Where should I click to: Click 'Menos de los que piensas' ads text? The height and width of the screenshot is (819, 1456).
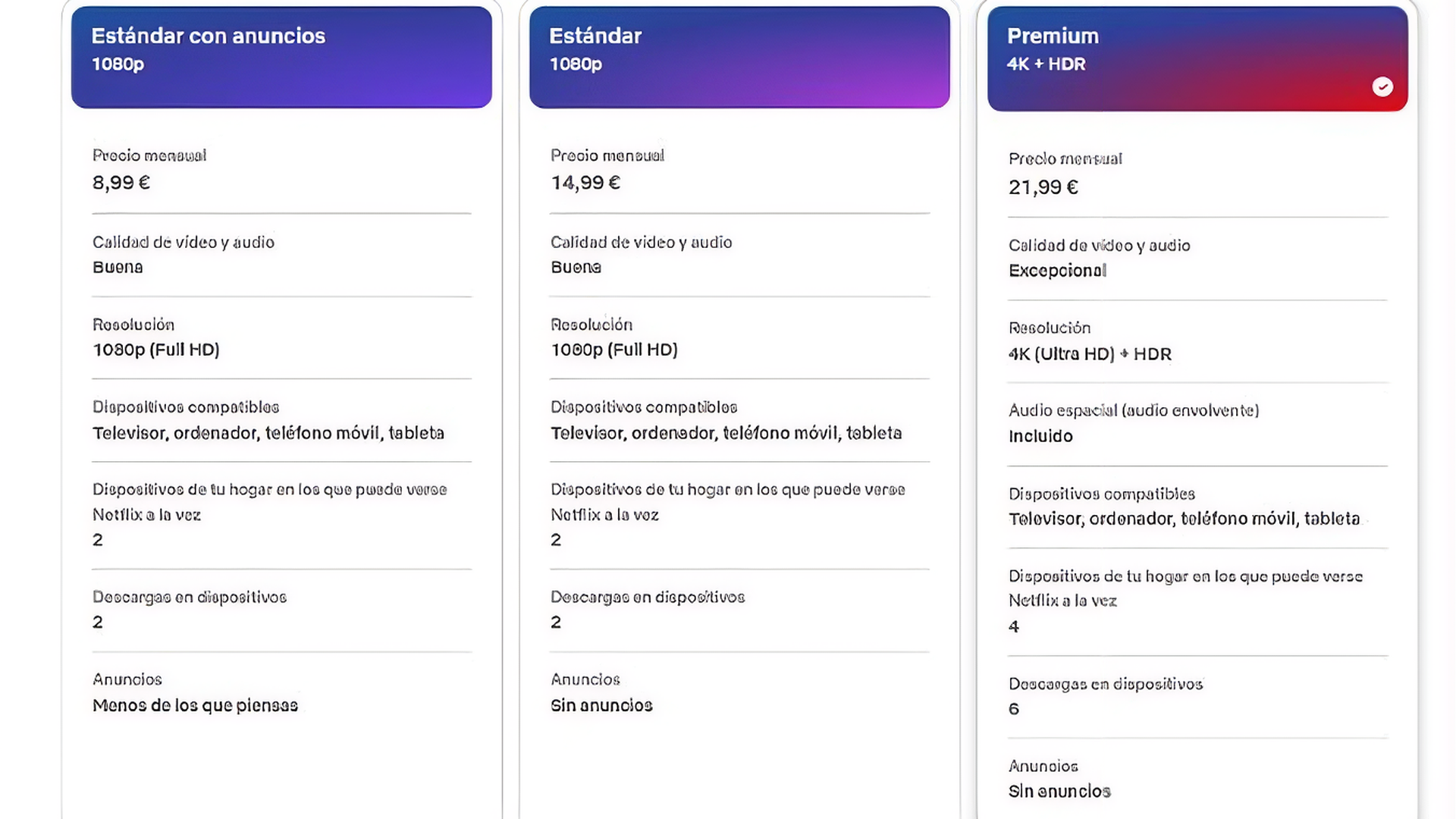(196, 705)
